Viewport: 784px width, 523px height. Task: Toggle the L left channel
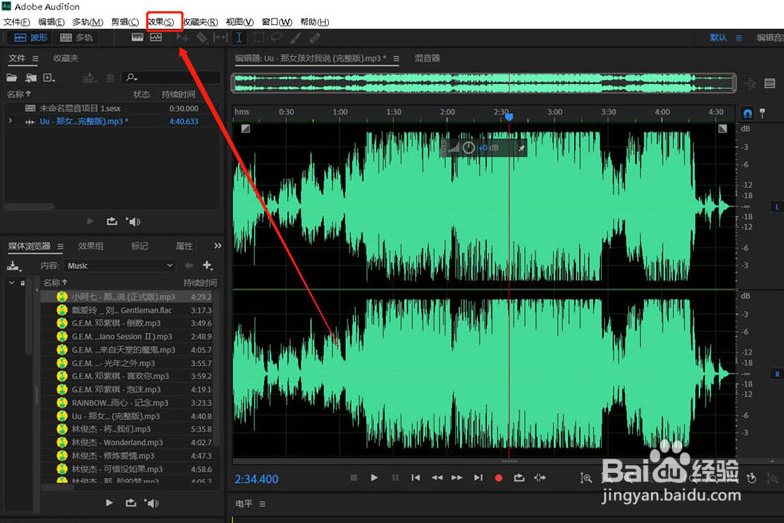[777, 206]
